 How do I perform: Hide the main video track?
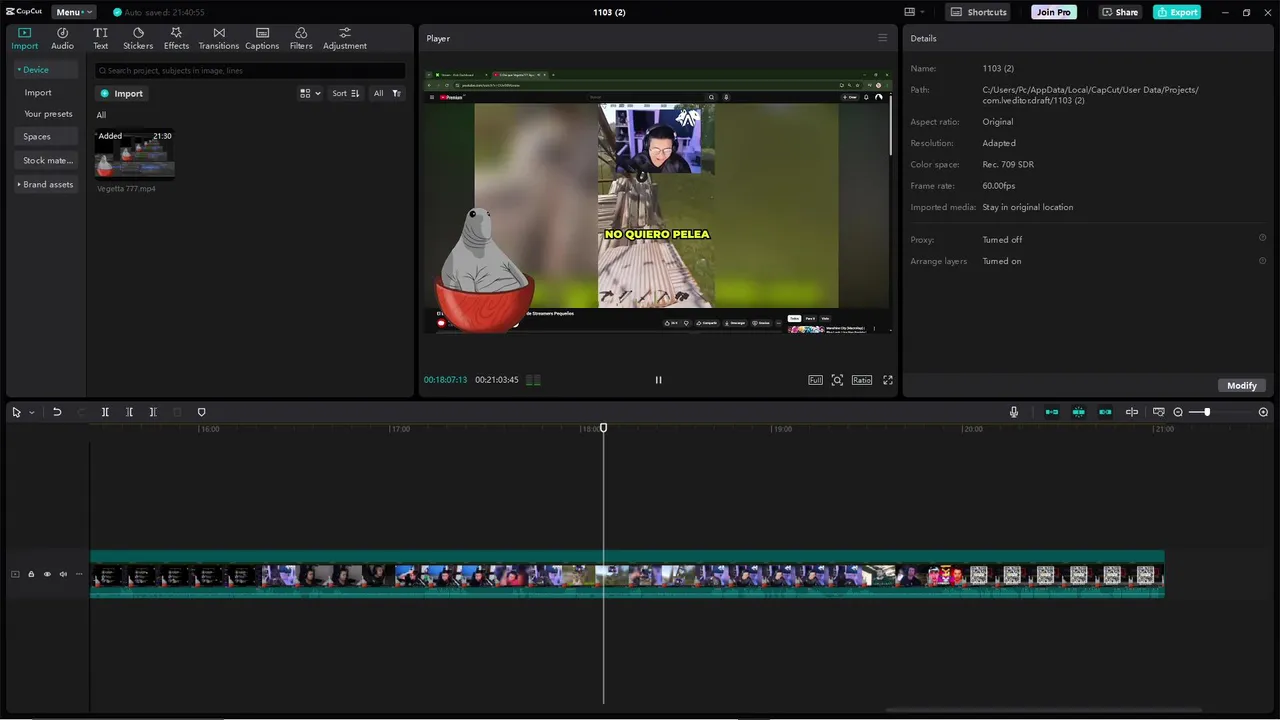(x=47, y=574)
